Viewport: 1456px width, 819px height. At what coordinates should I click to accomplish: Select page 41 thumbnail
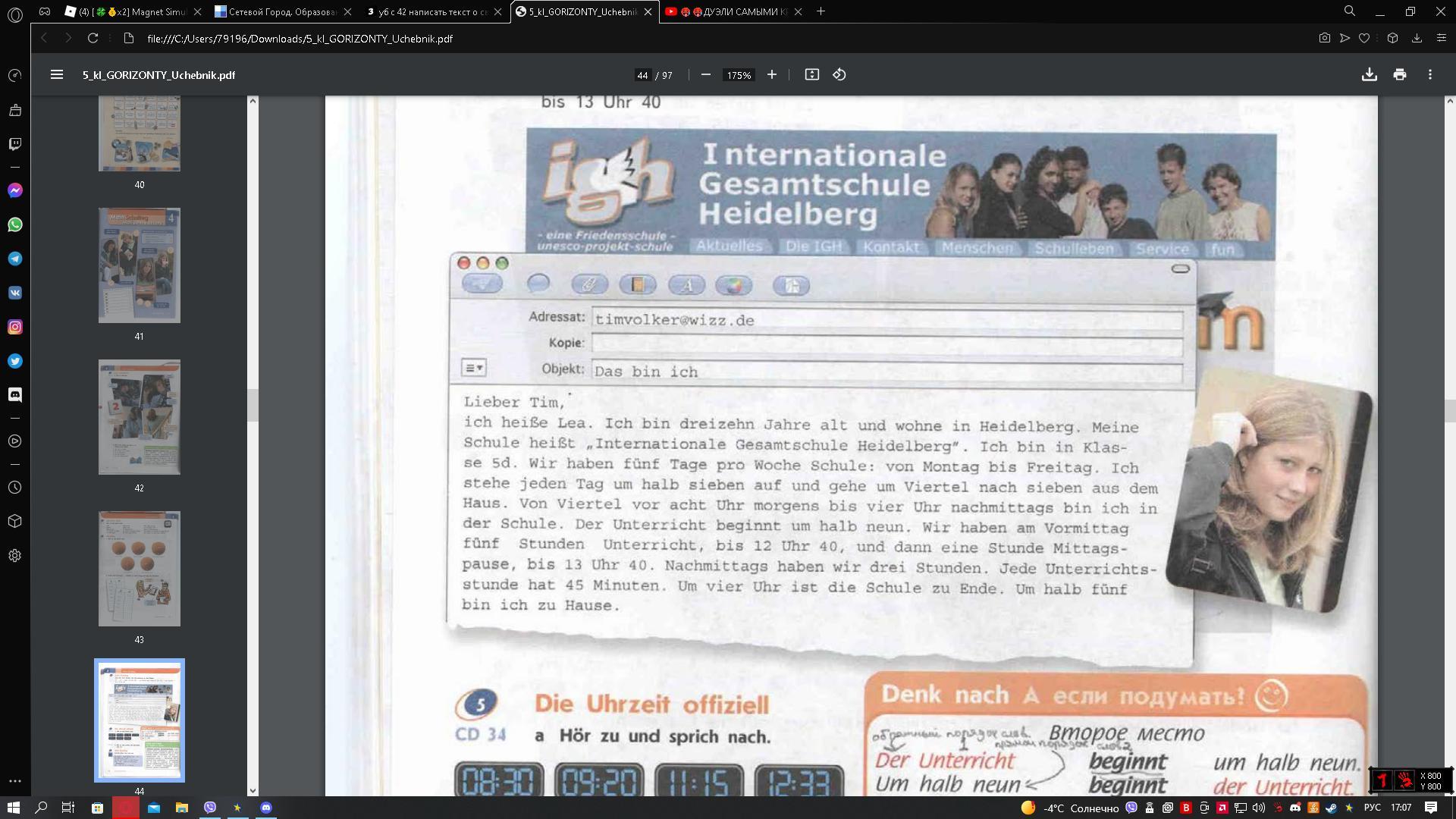pos(140,265)
